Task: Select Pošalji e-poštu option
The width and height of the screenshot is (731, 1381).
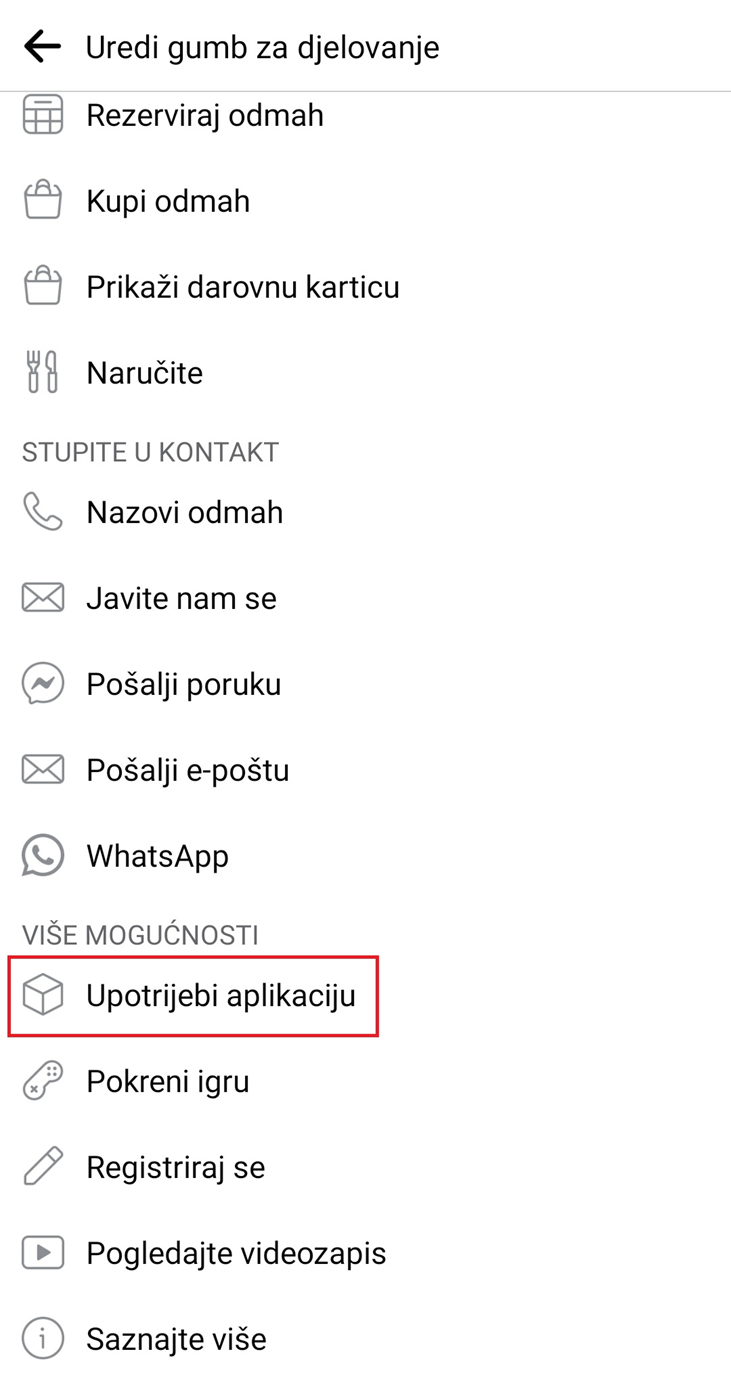Action: (x=187, y=770)
